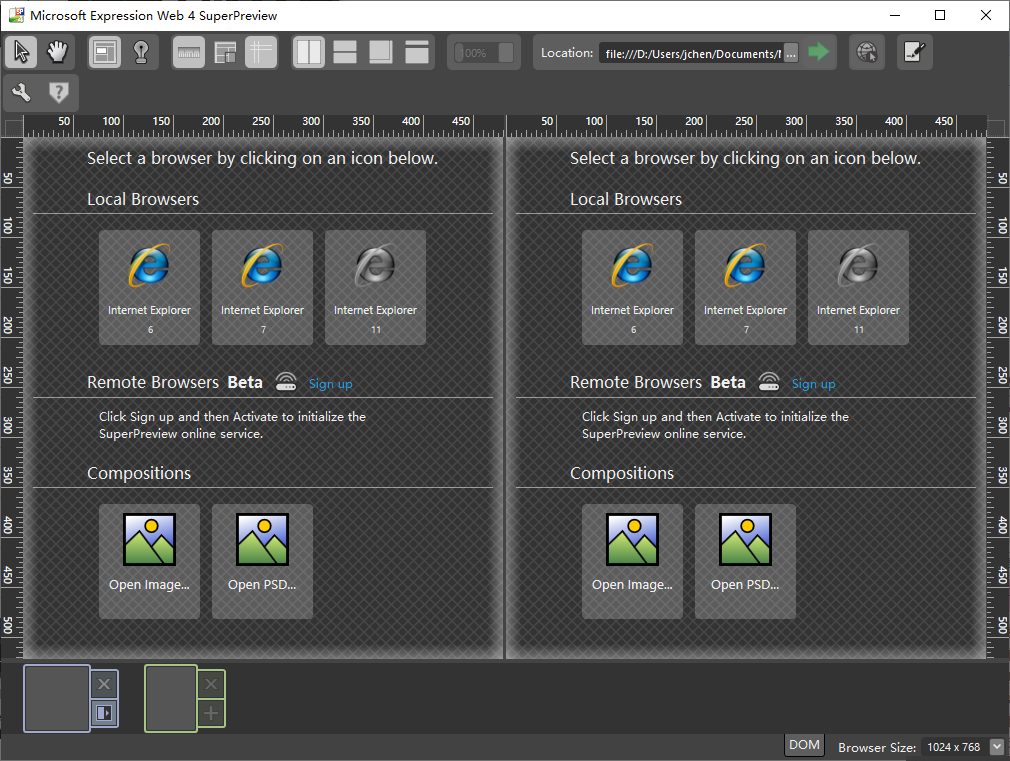This screenshot has width=1010, height=761.
Task: Click the Location address field
Action: pos(692,53)
